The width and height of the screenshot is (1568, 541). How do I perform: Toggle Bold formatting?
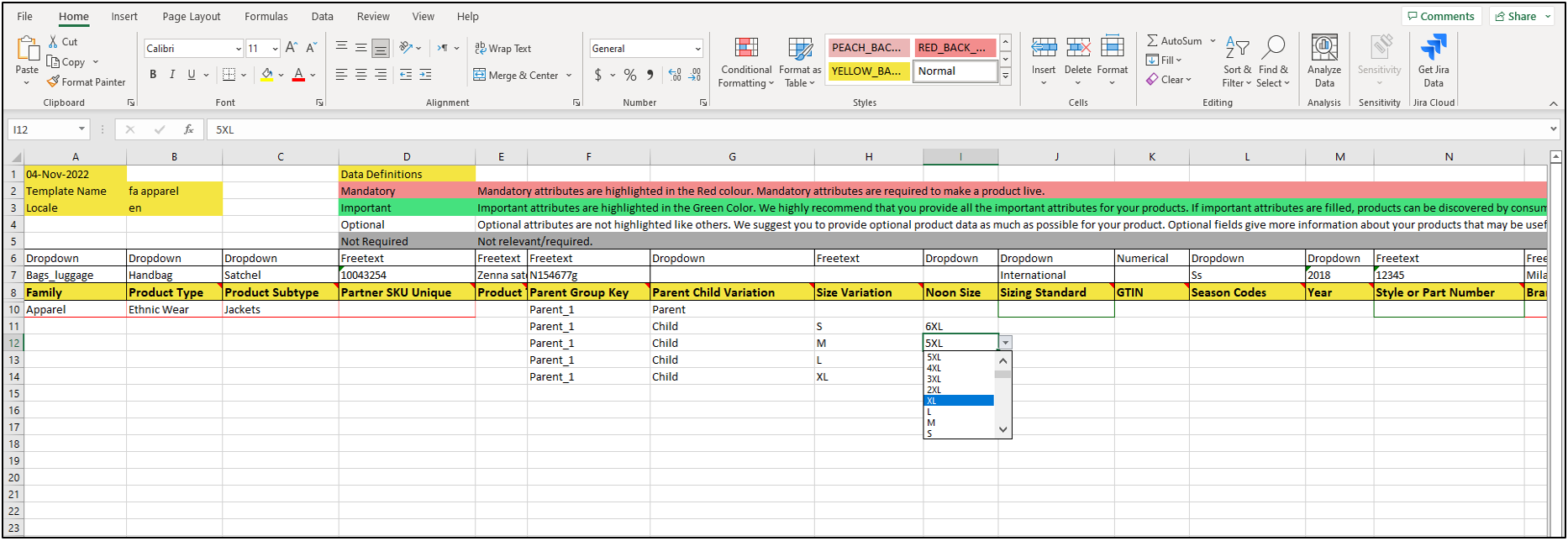[153, 75]
